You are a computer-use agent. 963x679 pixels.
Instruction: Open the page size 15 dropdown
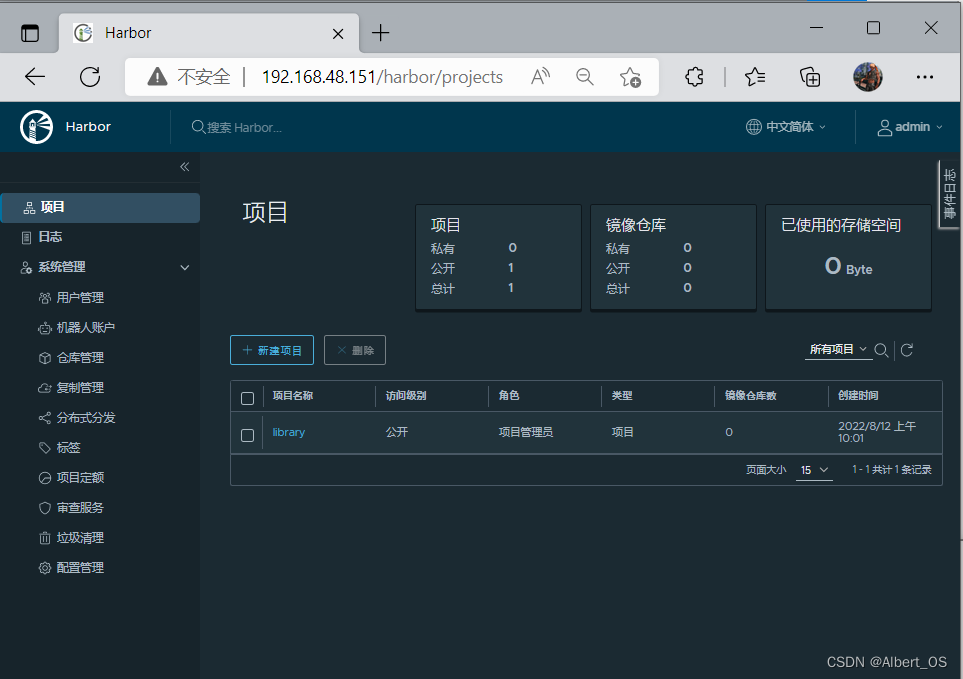pos(814,470)
